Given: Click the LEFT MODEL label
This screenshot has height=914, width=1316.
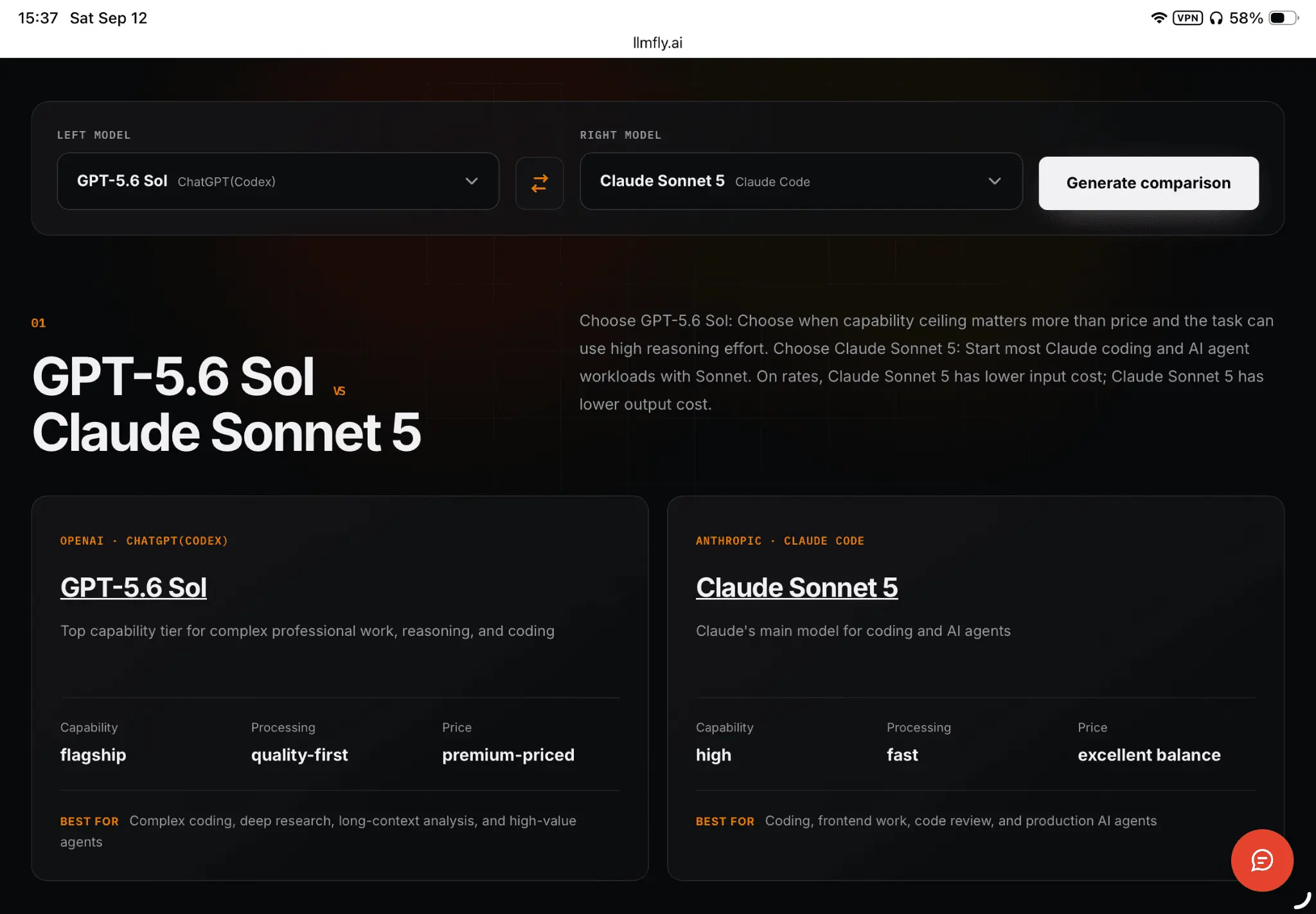Looking at the screenshot, I should pos(94,135).
